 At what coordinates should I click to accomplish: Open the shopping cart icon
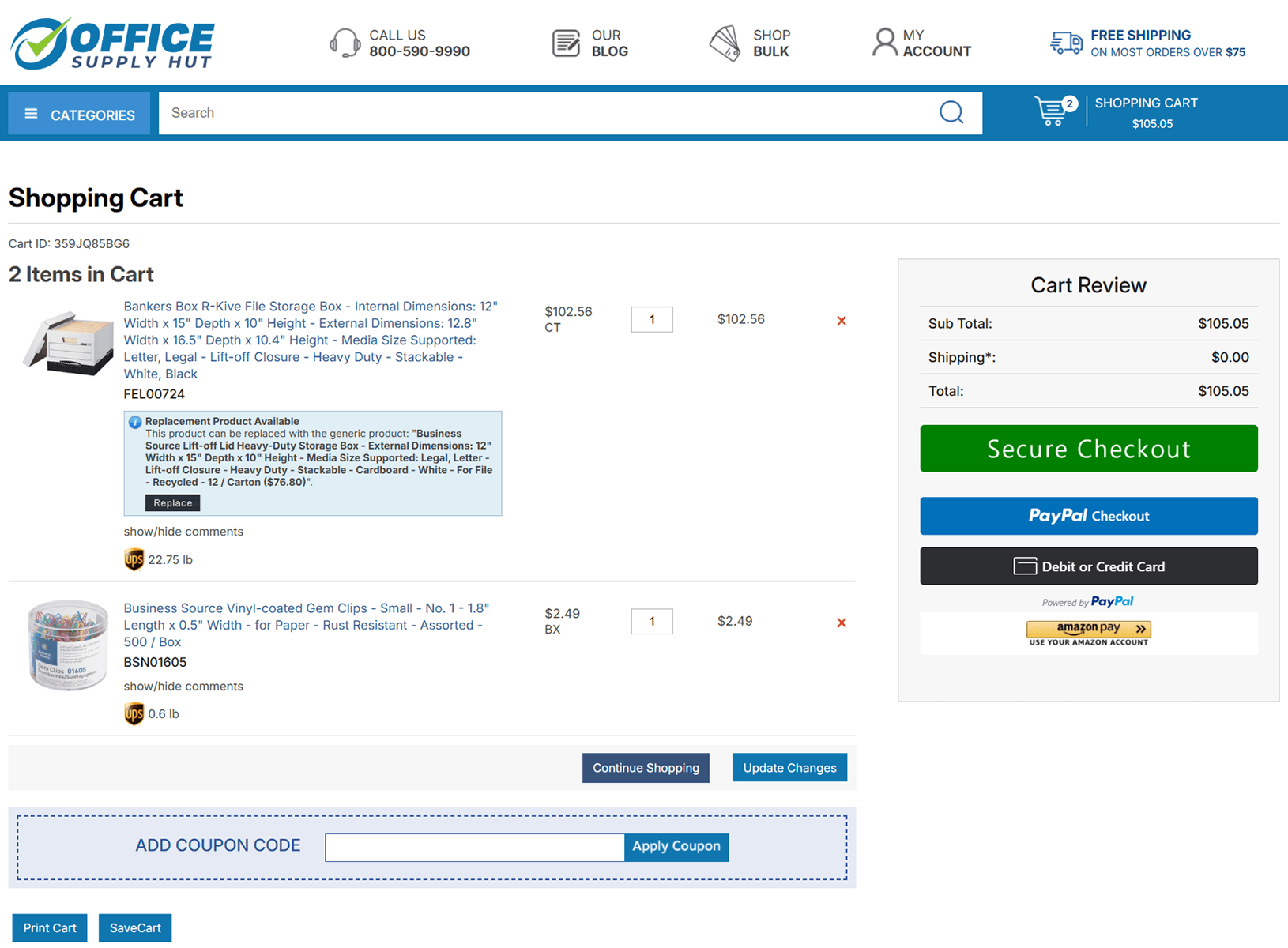coord(1054,111)
